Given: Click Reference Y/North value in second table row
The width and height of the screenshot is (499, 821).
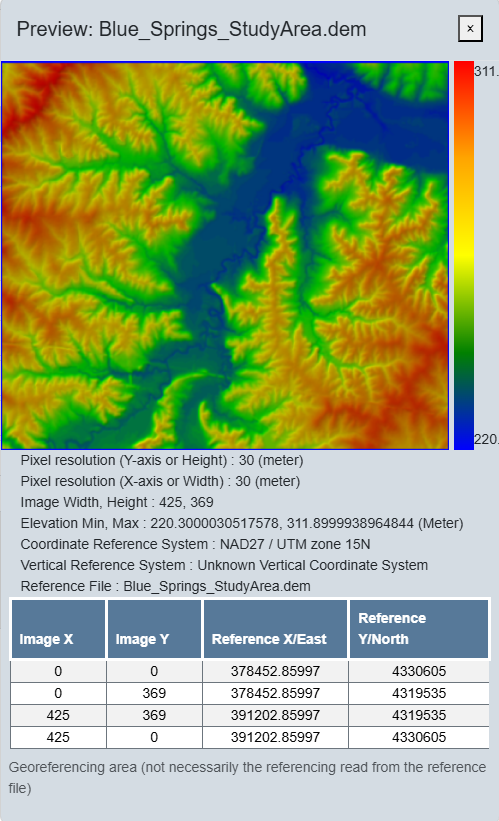Looking at the screenshot, I should point(419,693).
